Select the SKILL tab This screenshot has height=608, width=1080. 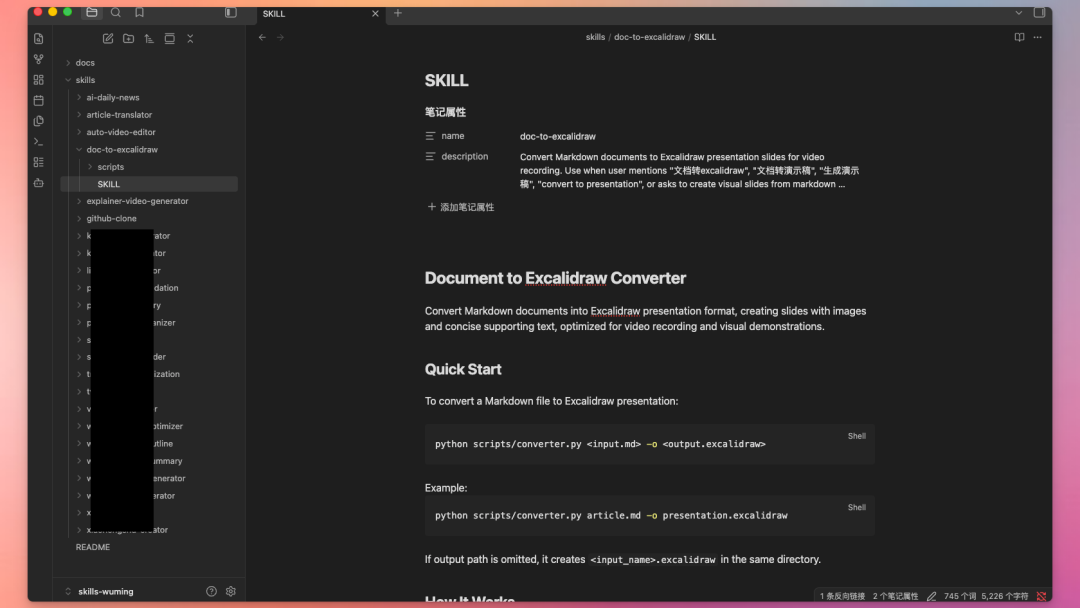click(319, 14)
